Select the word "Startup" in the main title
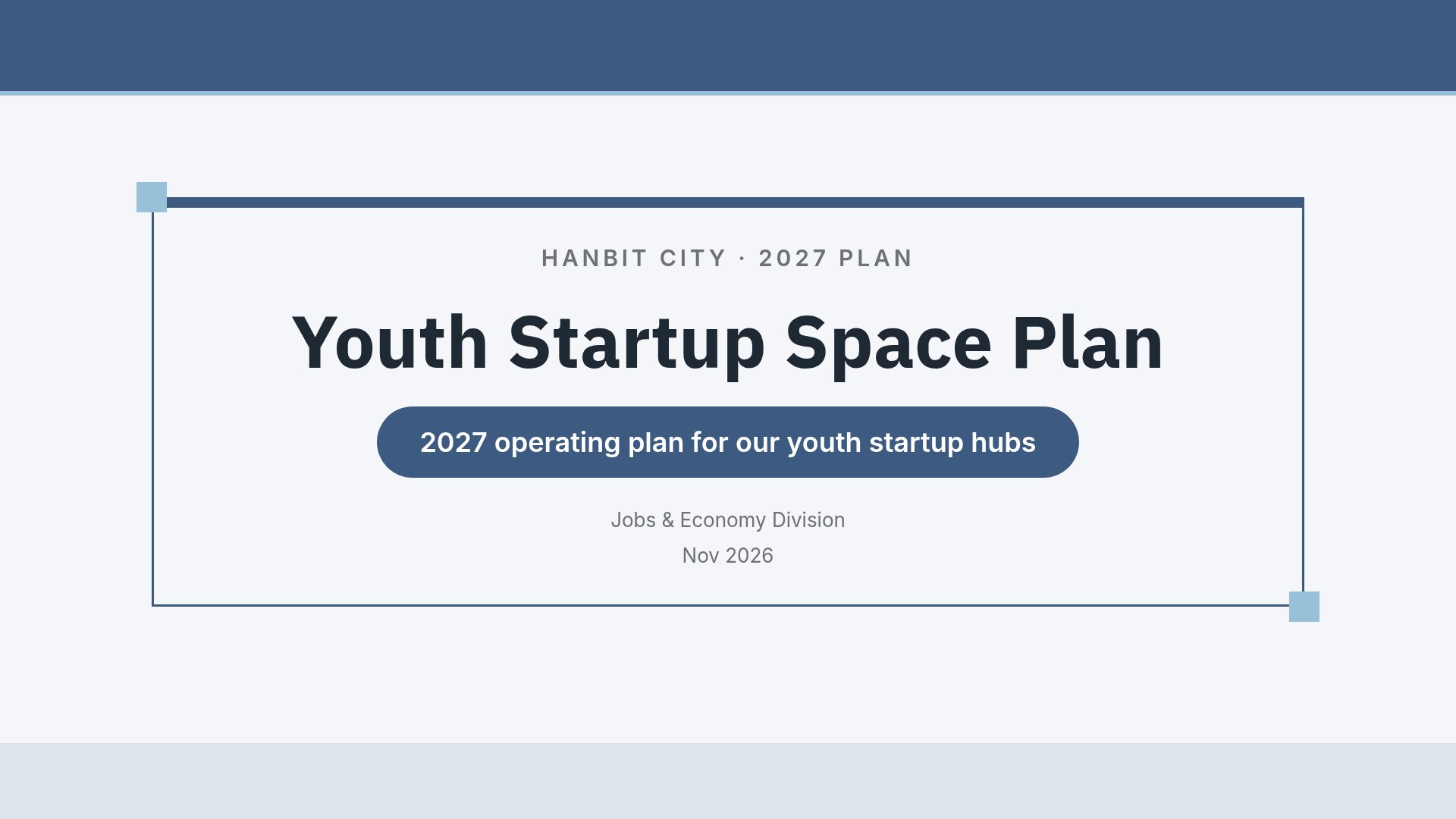The image size is (1456, 819). click(636, 345)
